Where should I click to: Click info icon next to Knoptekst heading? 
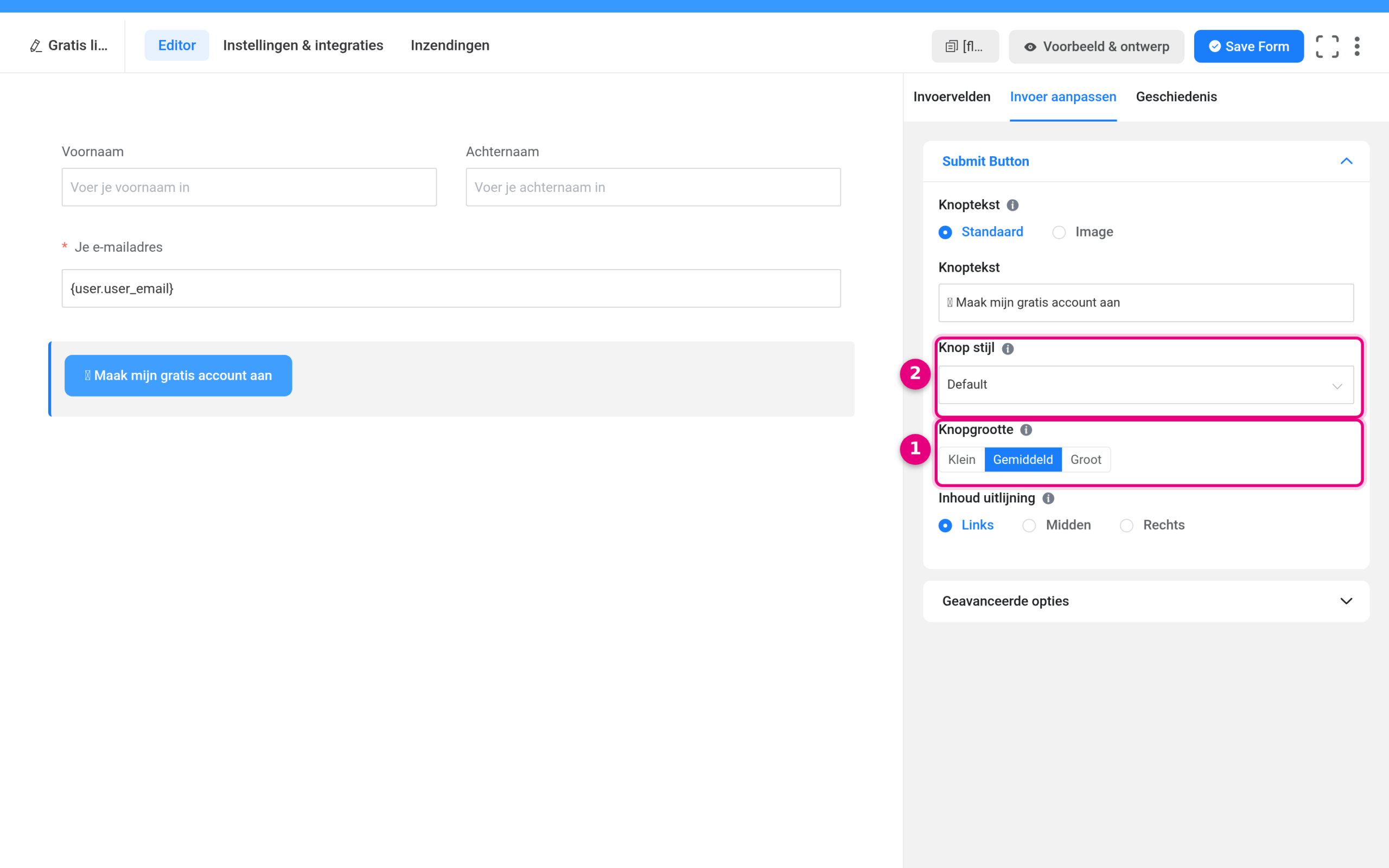1012,205
